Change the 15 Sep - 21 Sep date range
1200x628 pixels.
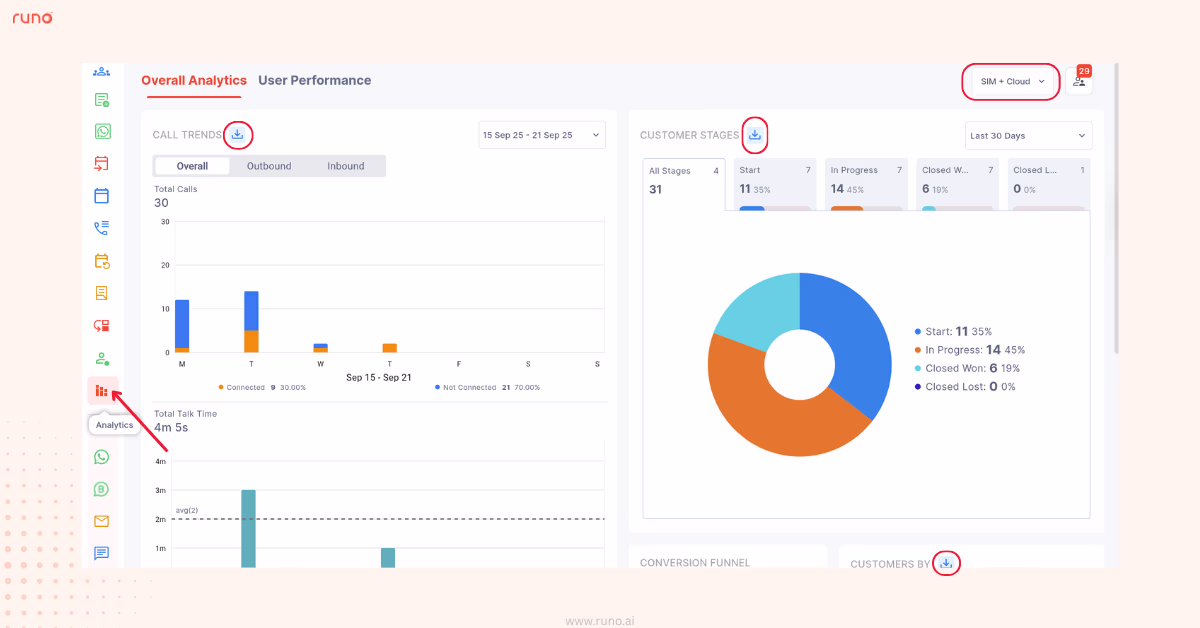541,134
